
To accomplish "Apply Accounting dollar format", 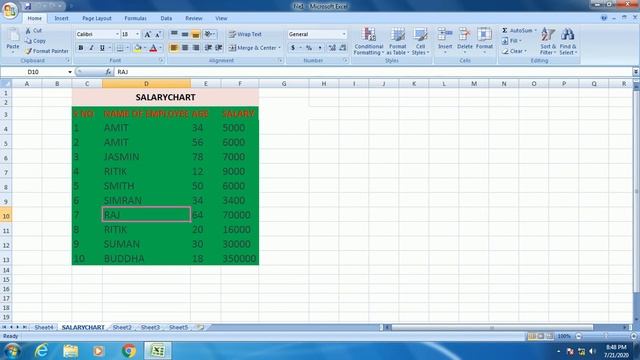I will click(x=293, y=48).
